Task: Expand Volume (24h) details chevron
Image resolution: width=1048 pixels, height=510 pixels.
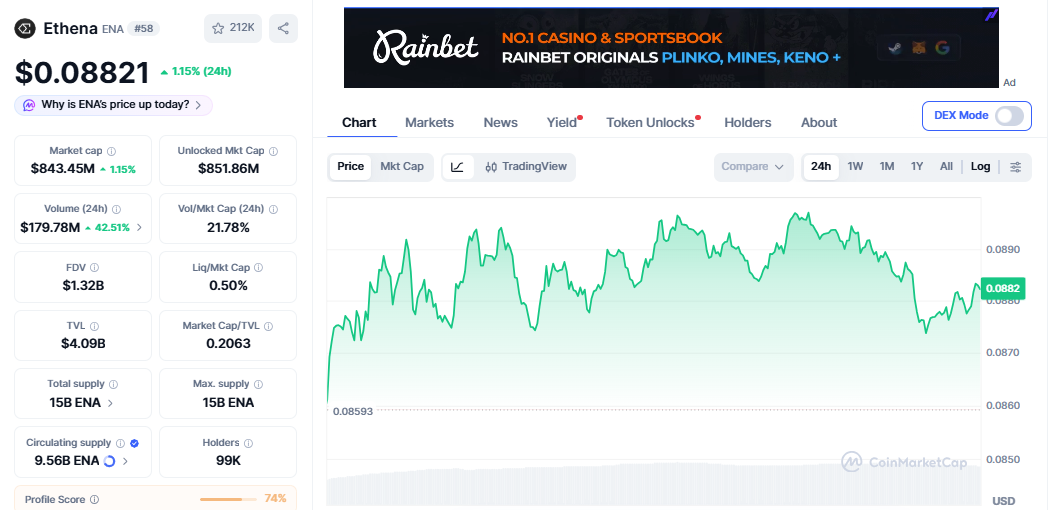Action: pos(139,227)
